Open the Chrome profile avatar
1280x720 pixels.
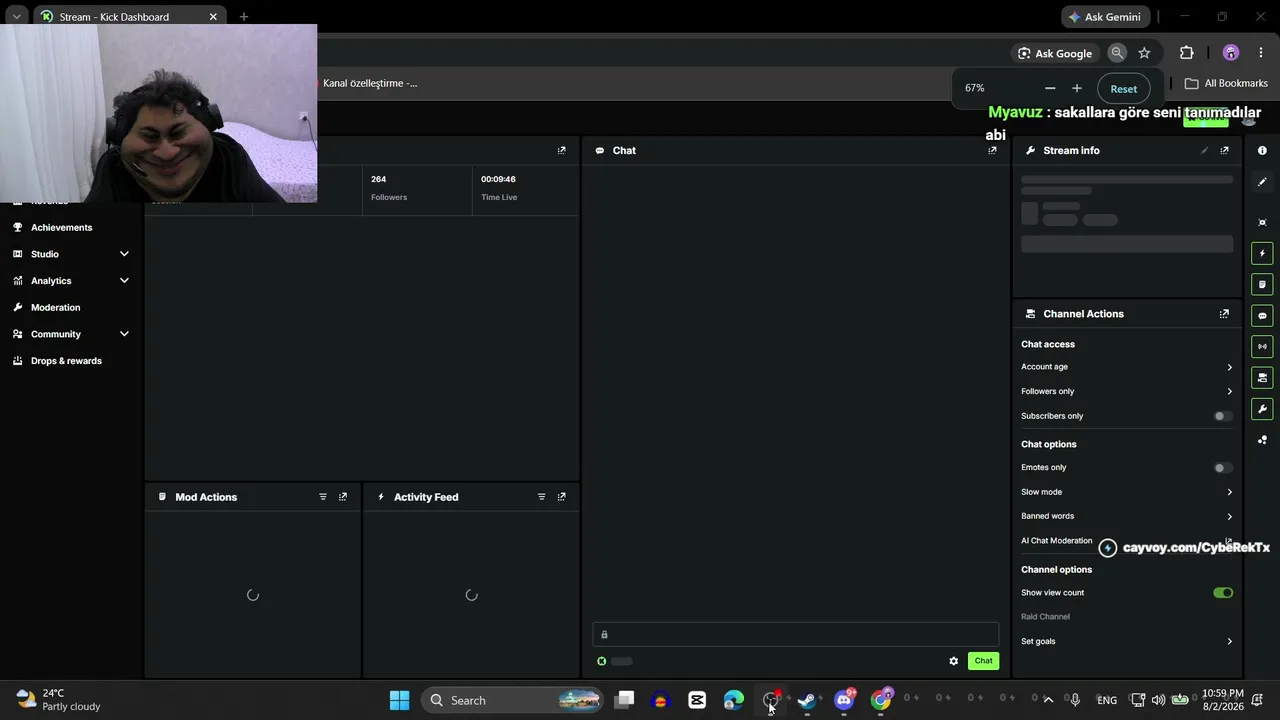[x=1231, y=53]
